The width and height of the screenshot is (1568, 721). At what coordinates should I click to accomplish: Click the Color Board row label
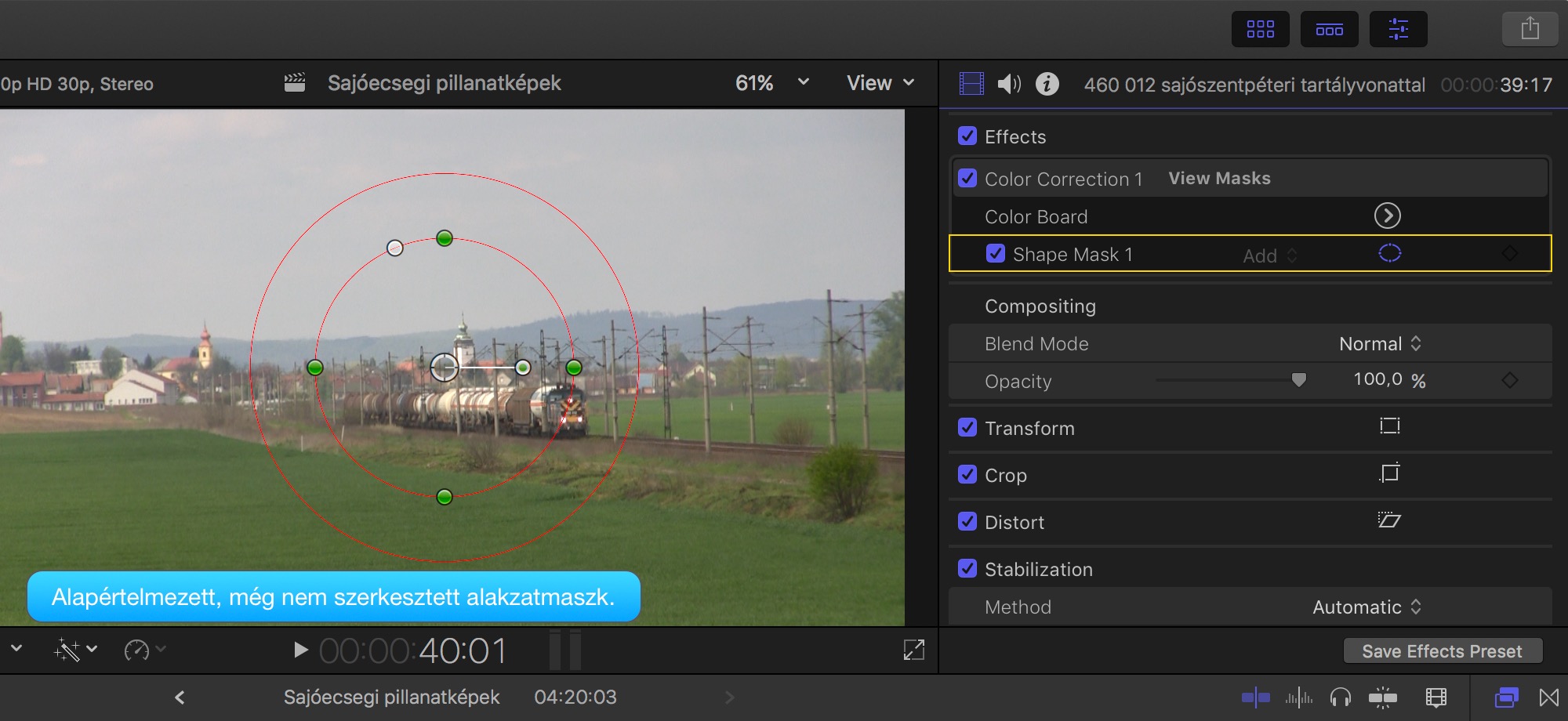[x=1036, y=216]
